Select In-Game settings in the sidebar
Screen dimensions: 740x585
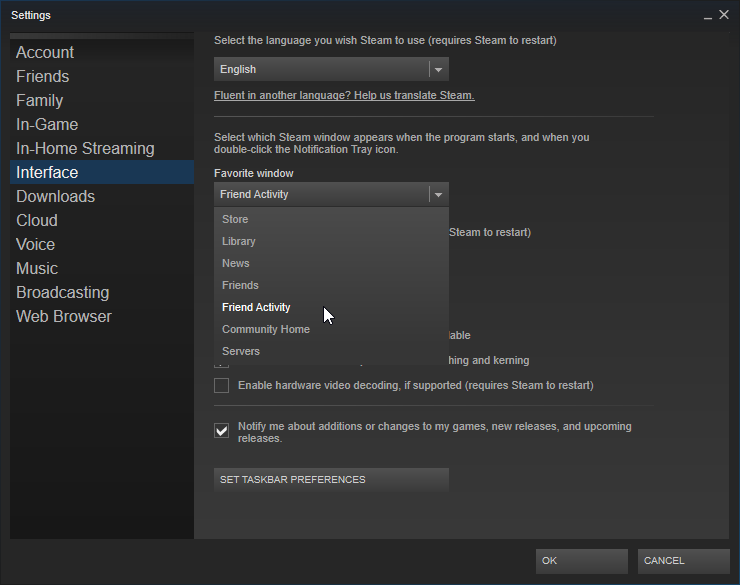click(x=102, y=125)
